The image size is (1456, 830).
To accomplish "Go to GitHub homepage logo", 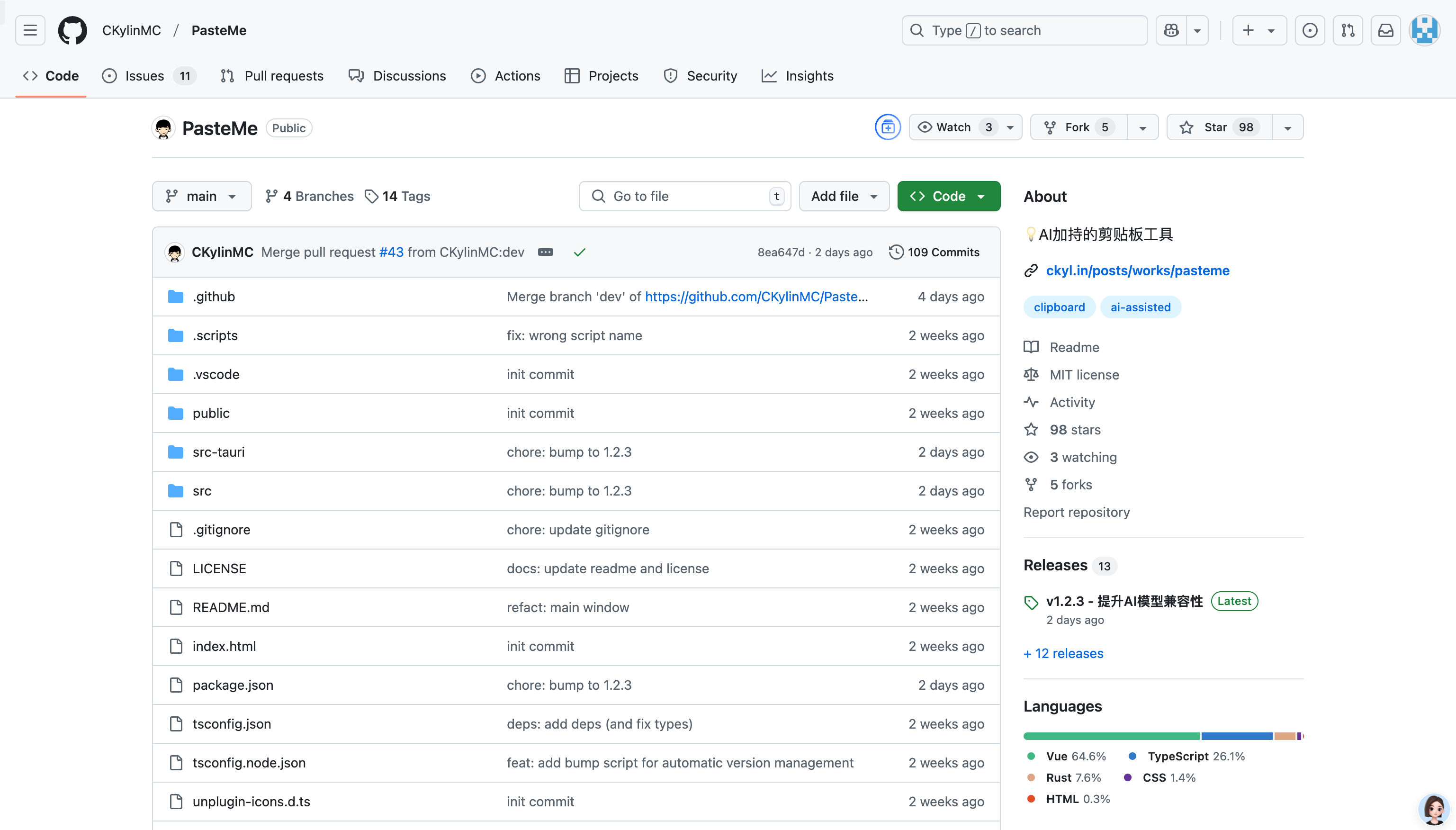I will tap(72, 30).
